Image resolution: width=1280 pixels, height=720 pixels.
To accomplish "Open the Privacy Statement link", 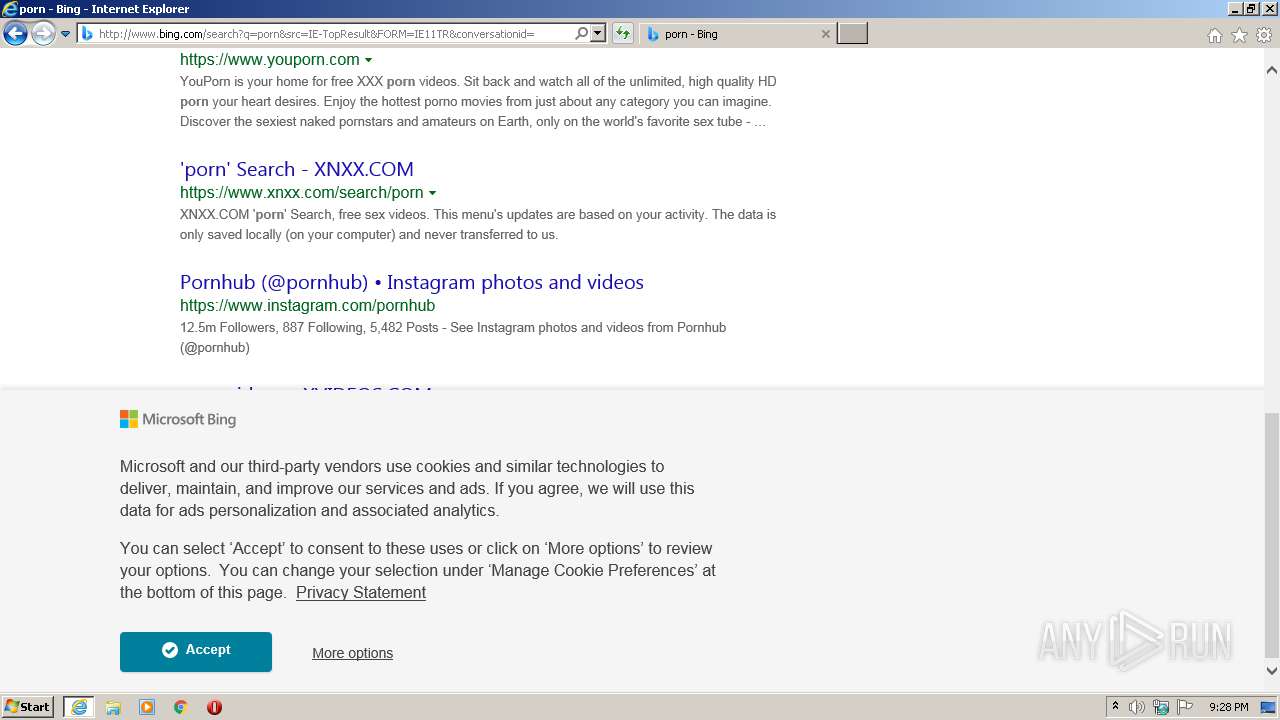I will 361,592.
